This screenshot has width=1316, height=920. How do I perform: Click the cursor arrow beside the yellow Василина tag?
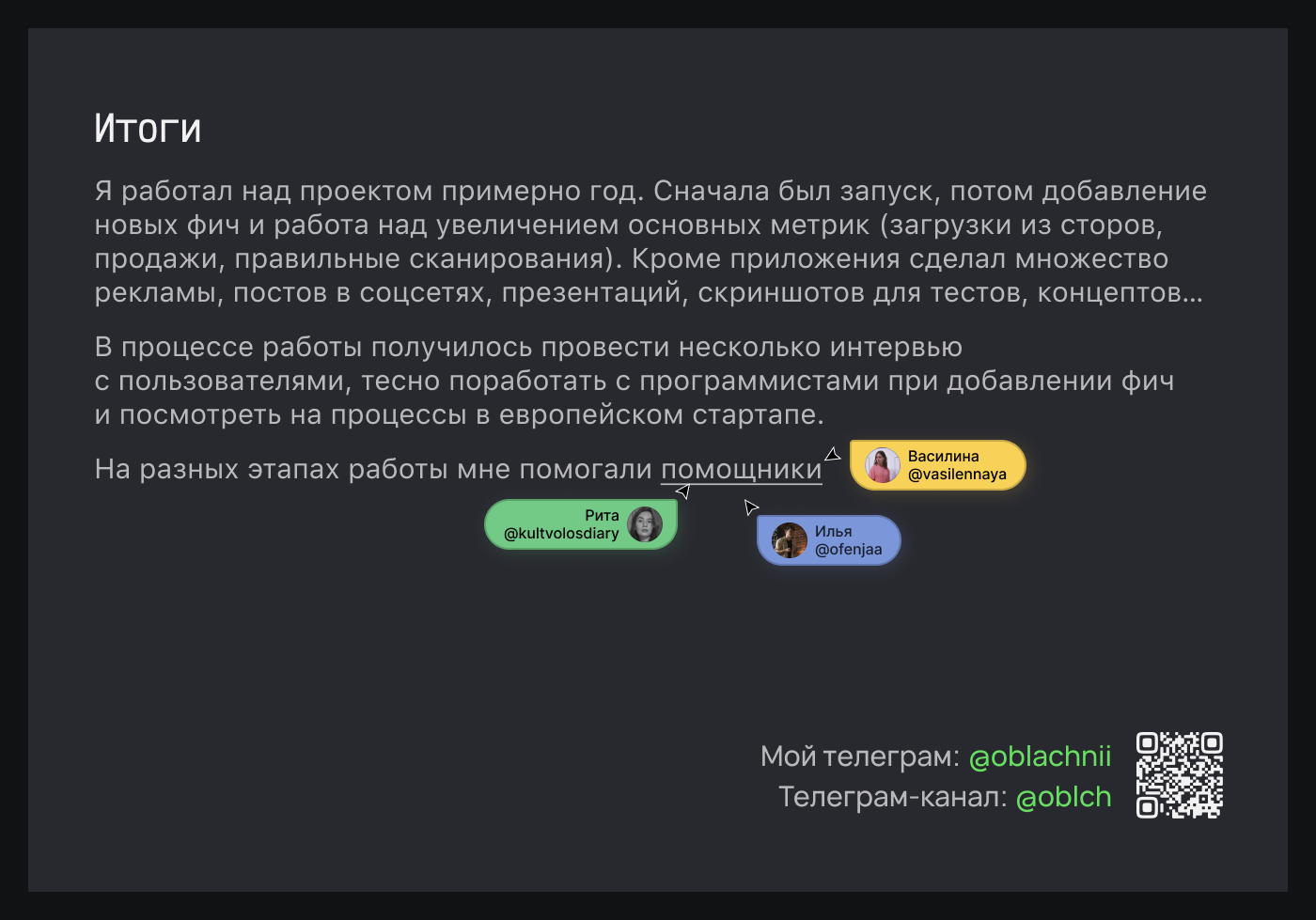click(x=833, y=455)
